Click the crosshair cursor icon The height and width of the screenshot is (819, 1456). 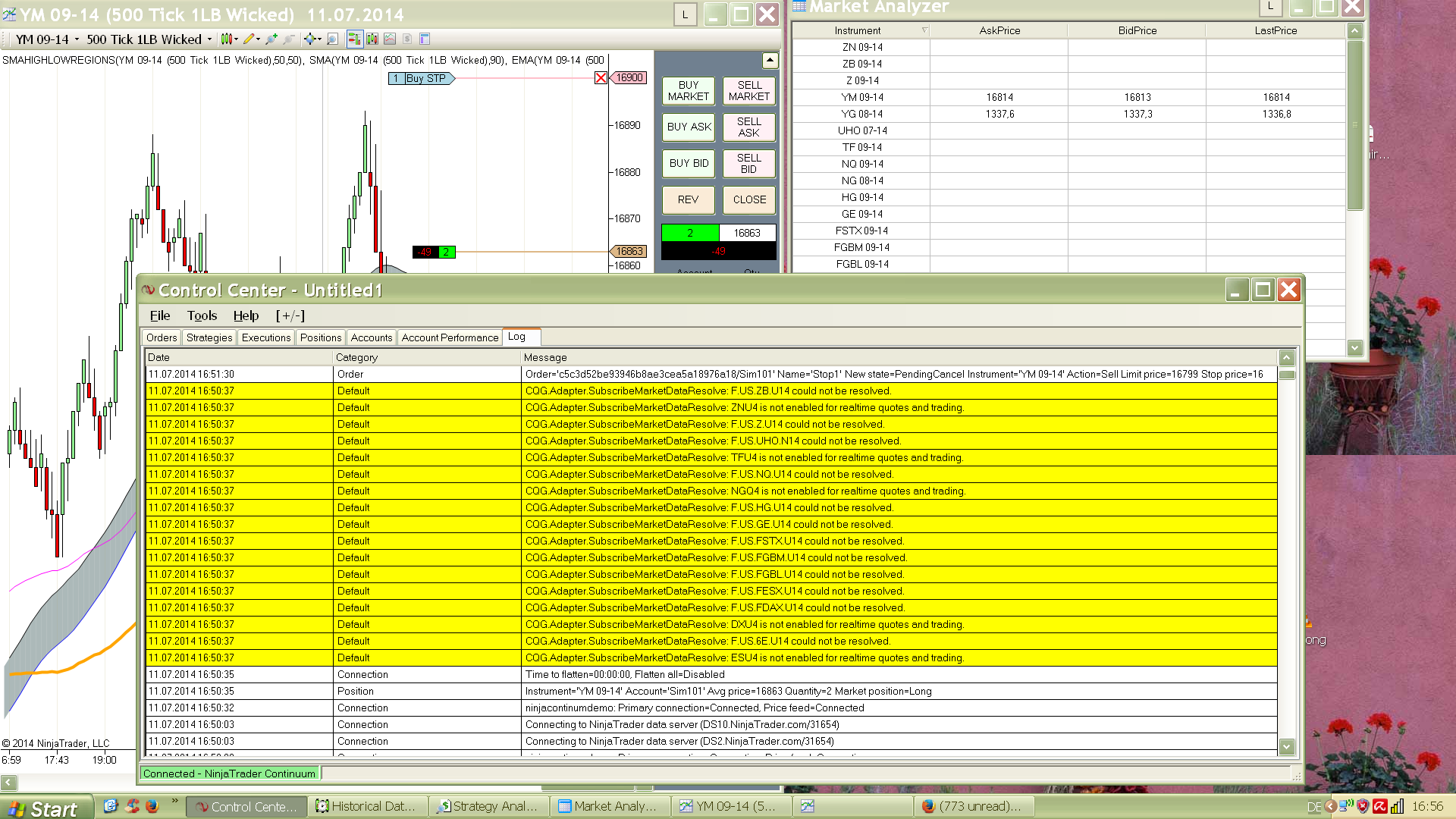[x=310, y=39]
